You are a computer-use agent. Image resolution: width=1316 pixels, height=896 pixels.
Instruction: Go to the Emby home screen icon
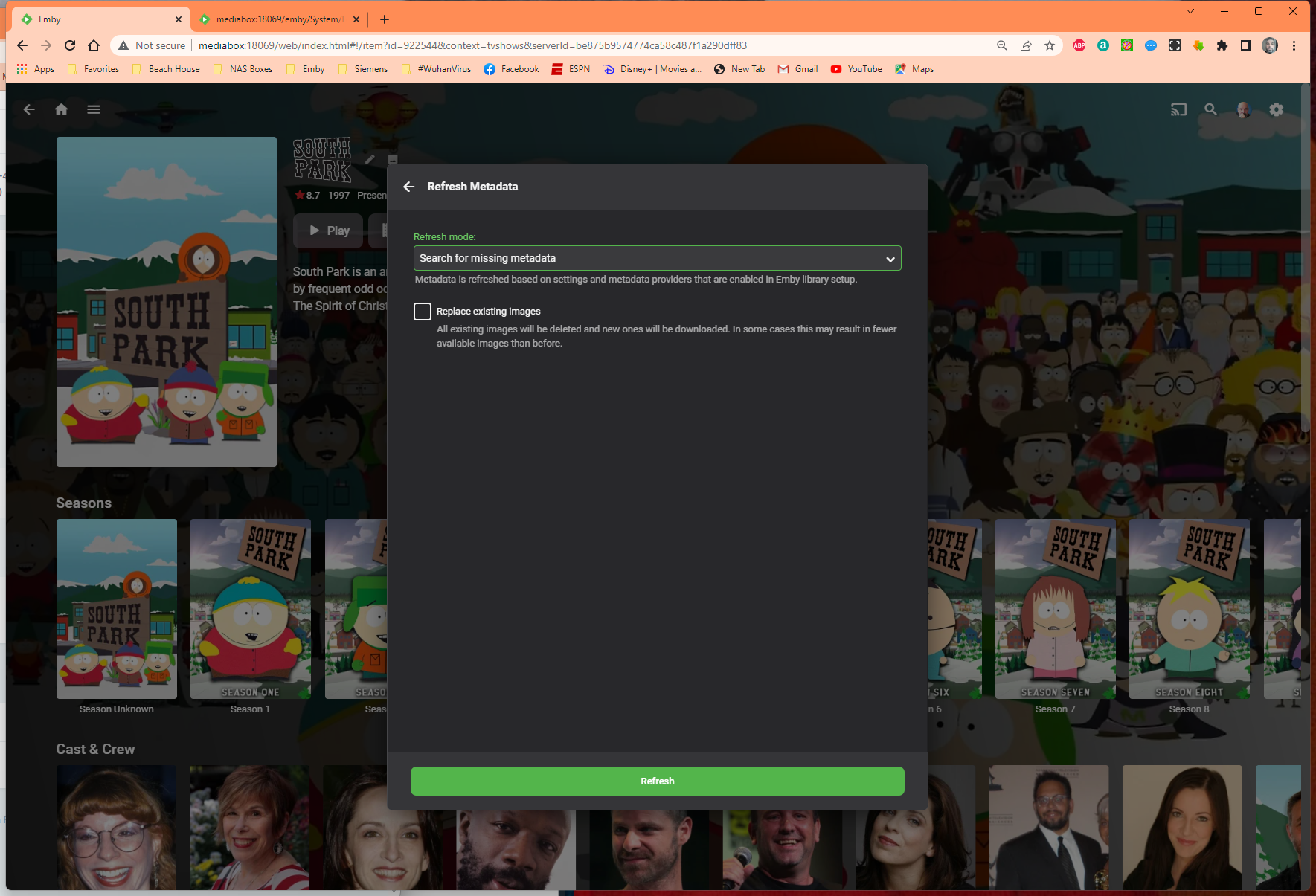click(61, 109)
